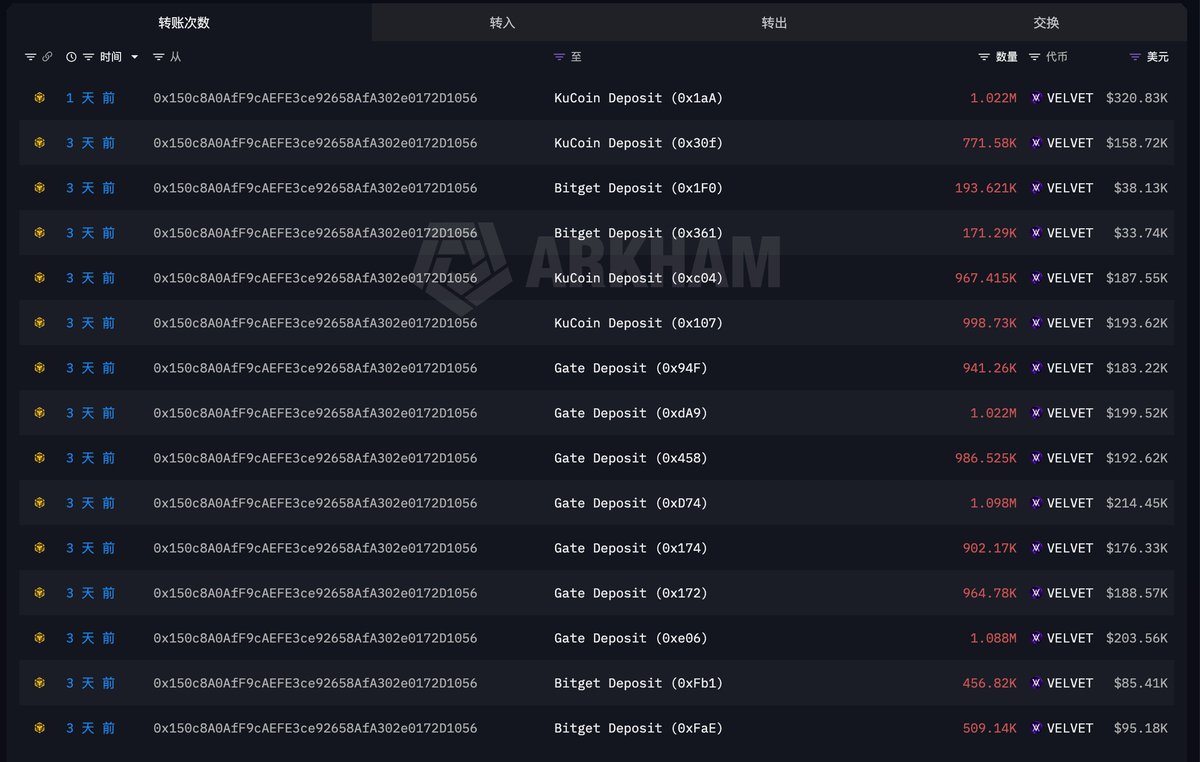Click the $192.62K USD value
Screen dimensions: 1200x762
pos(1137,458)
